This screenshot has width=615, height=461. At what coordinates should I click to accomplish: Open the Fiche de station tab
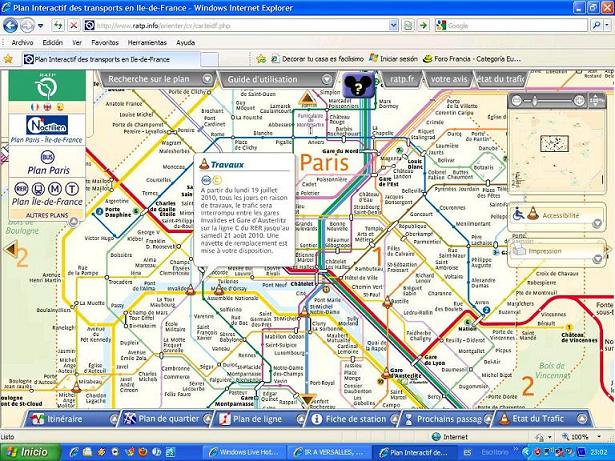353,419
